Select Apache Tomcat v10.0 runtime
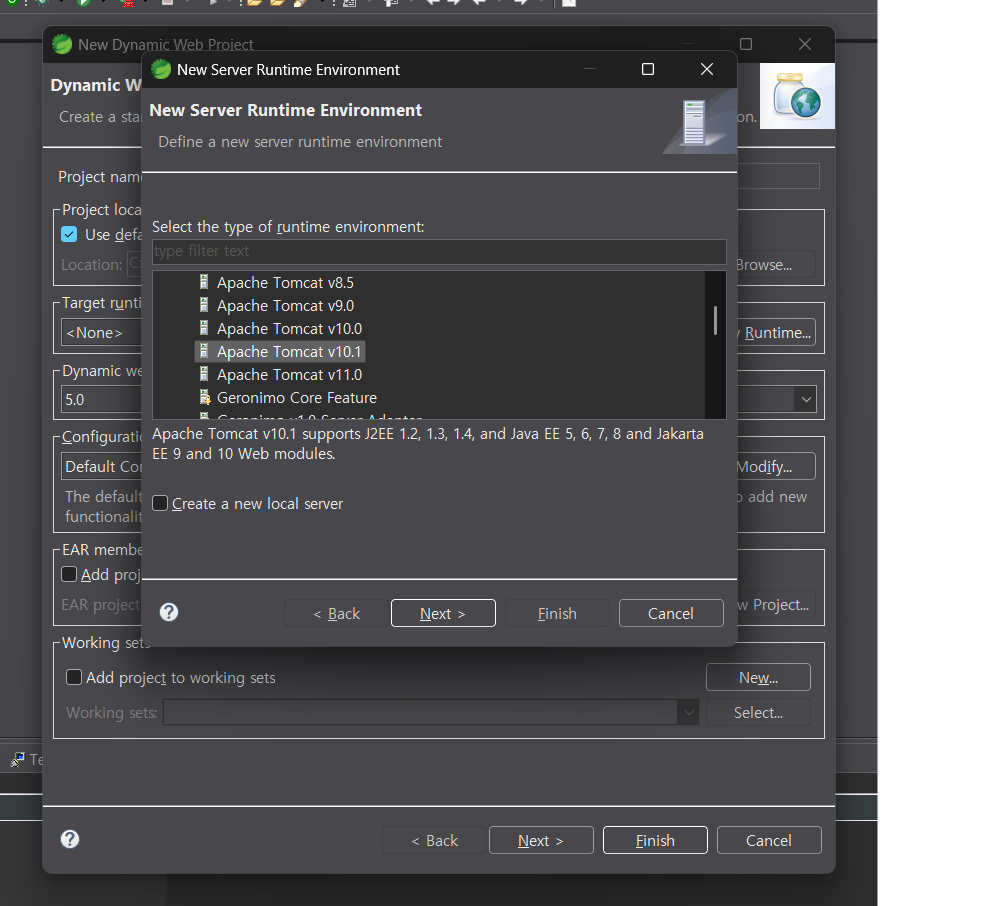 click(x=289, y=329)
